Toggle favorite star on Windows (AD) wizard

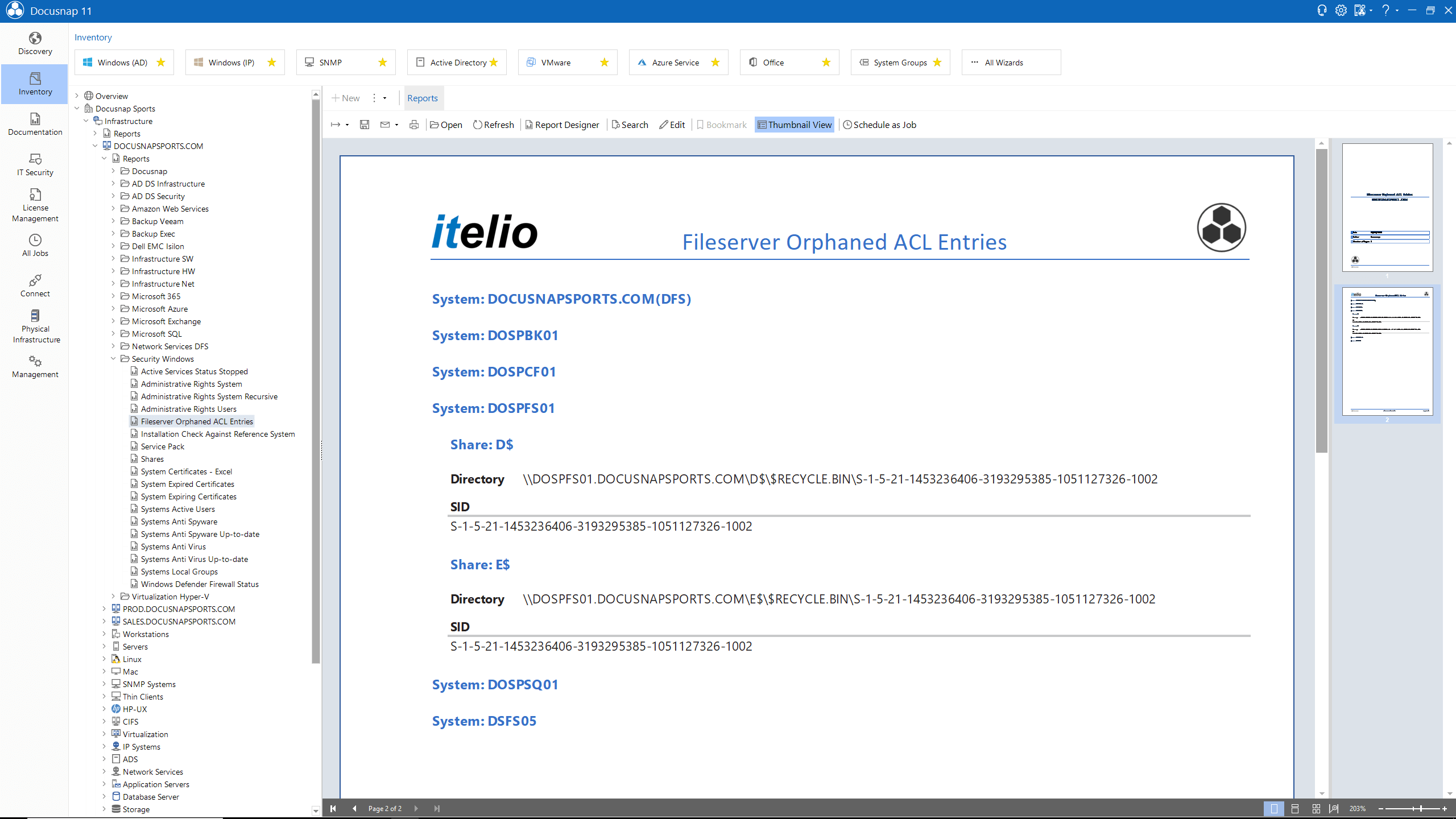tap(161, 63)
